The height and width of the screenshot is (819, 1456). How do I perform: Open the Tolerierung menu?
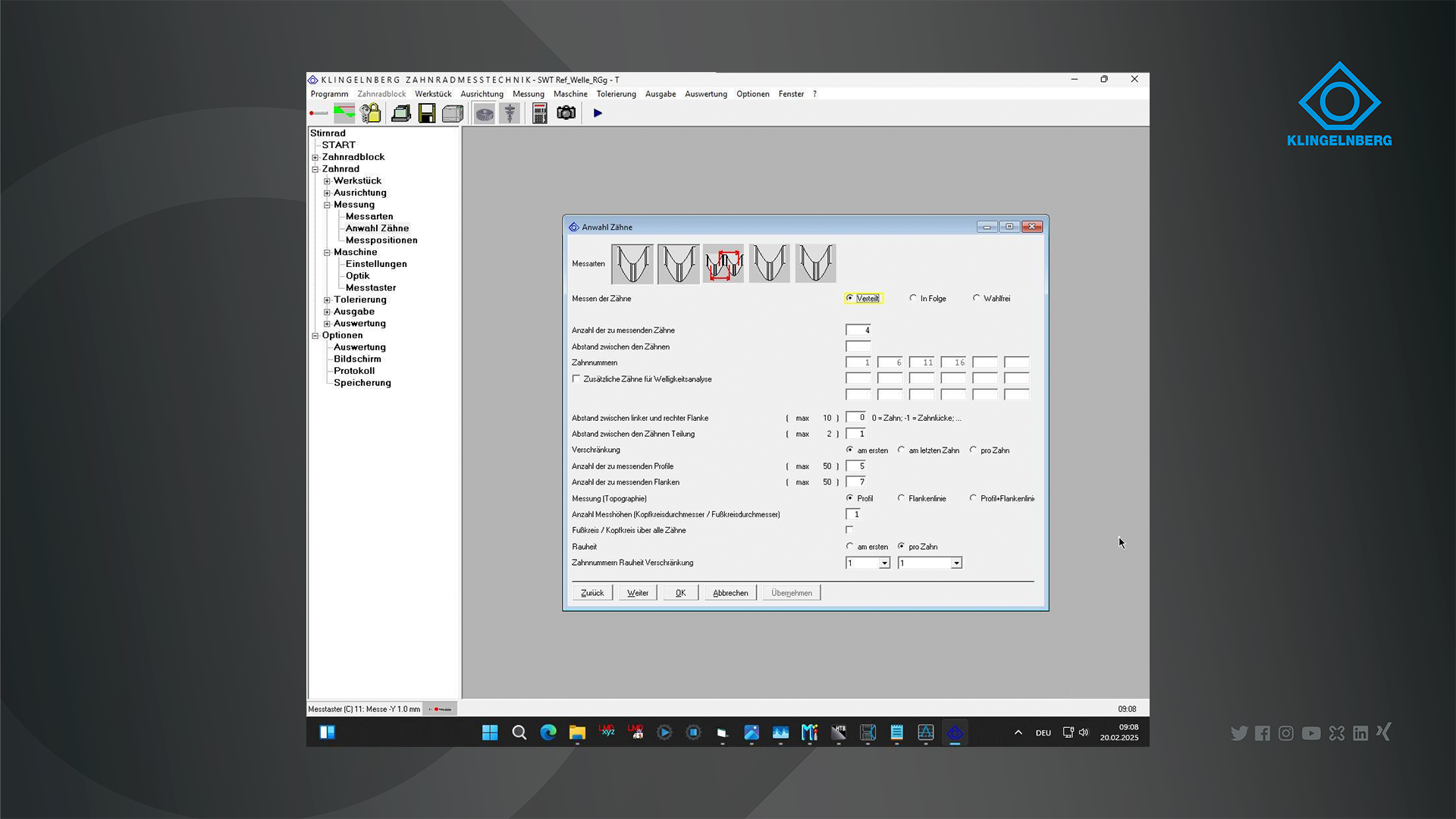coord(617,94)
